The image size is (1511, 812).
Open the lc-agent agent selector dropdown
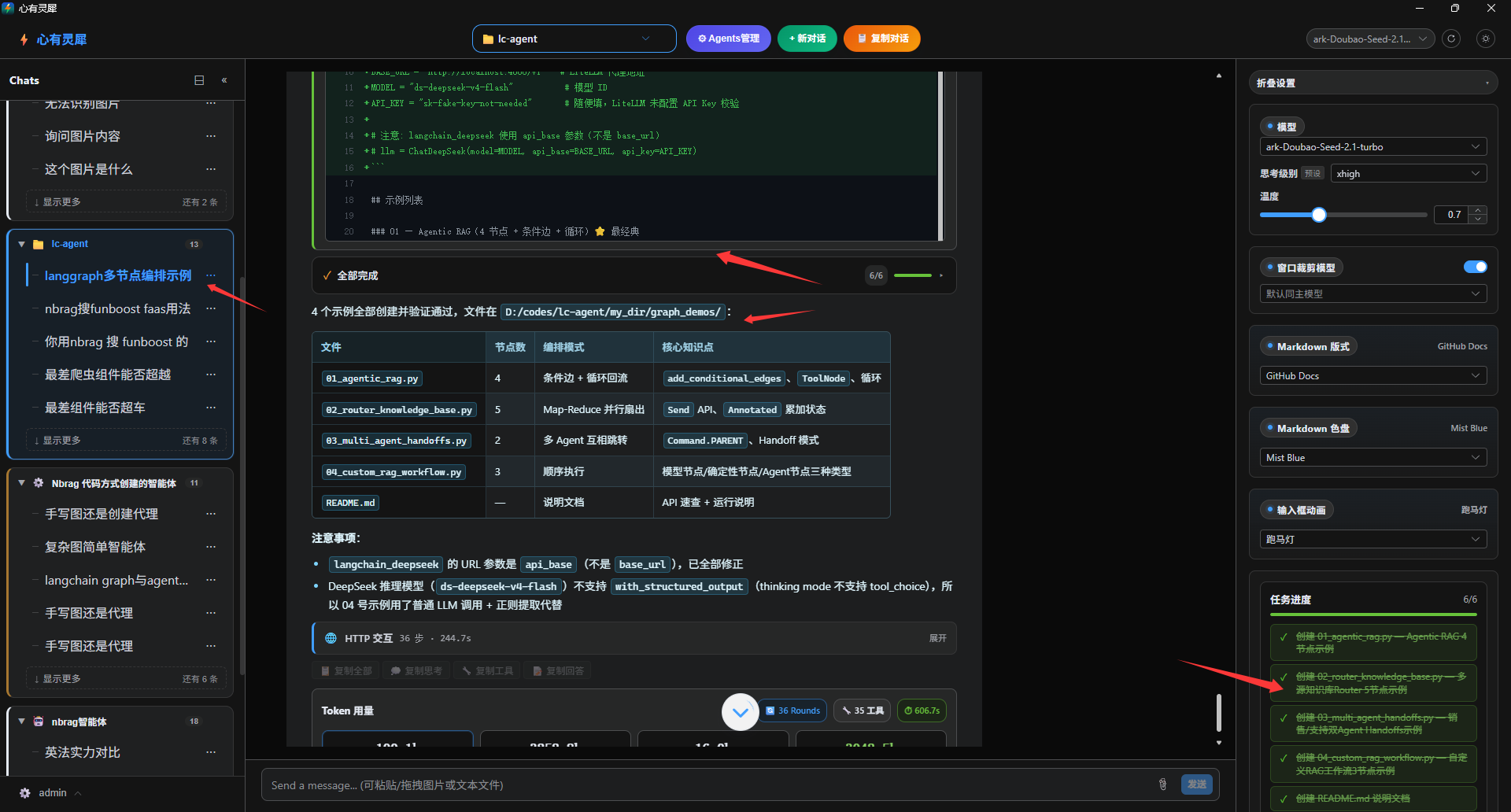(574, 39)
